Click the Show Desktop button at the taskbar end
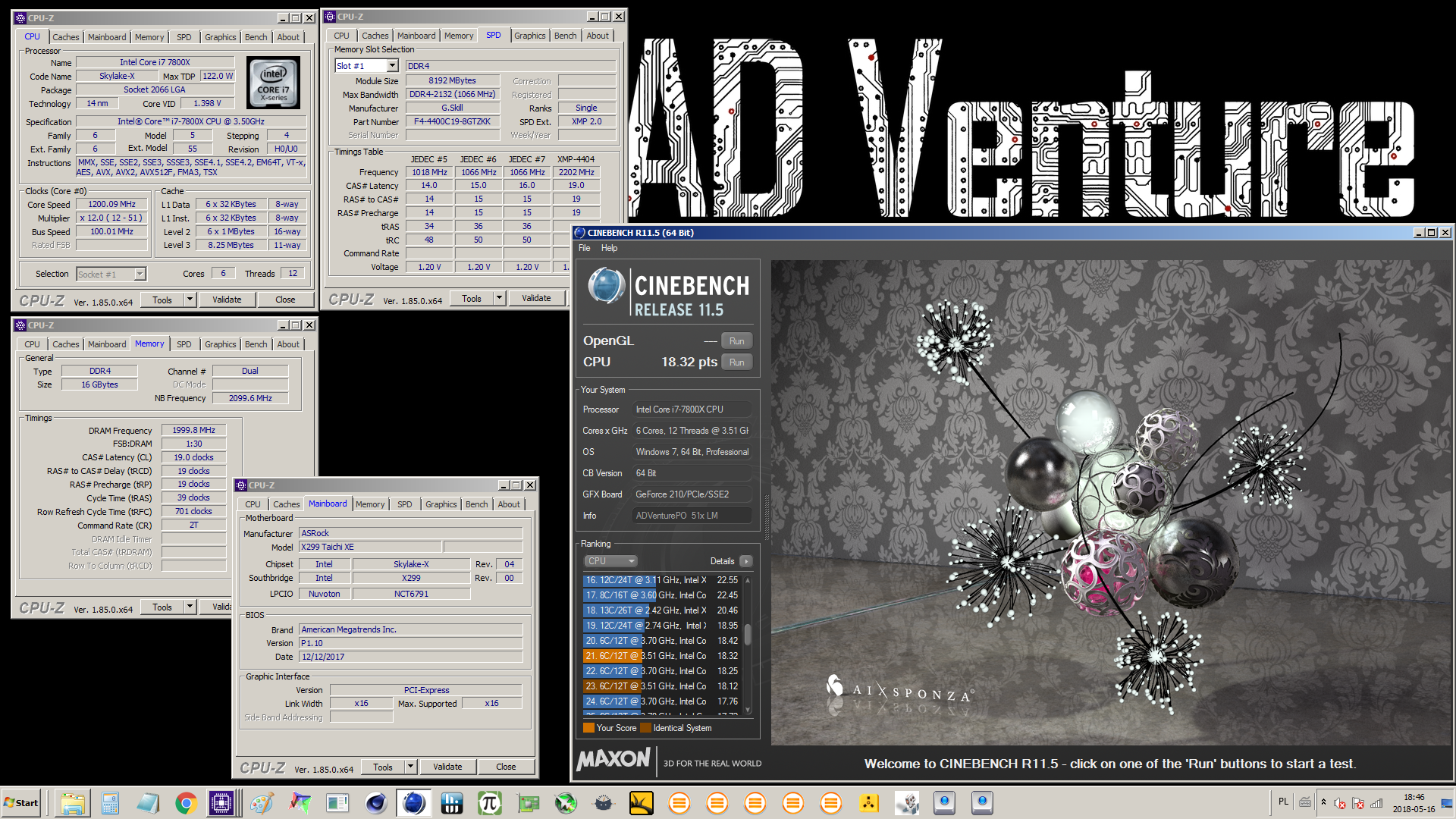Image resolution: width=1456 pixels, height=819 pixels. point(1447,802)
